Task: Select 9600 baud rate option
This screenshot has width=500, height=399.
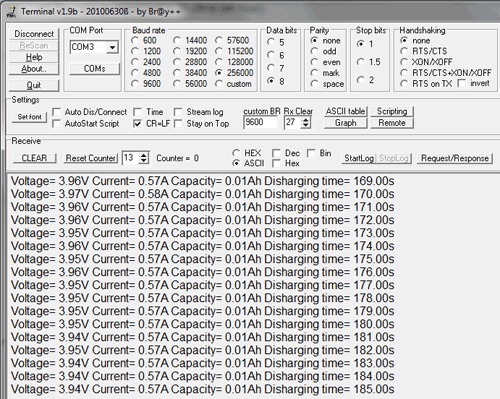Action: pos(135,84)
